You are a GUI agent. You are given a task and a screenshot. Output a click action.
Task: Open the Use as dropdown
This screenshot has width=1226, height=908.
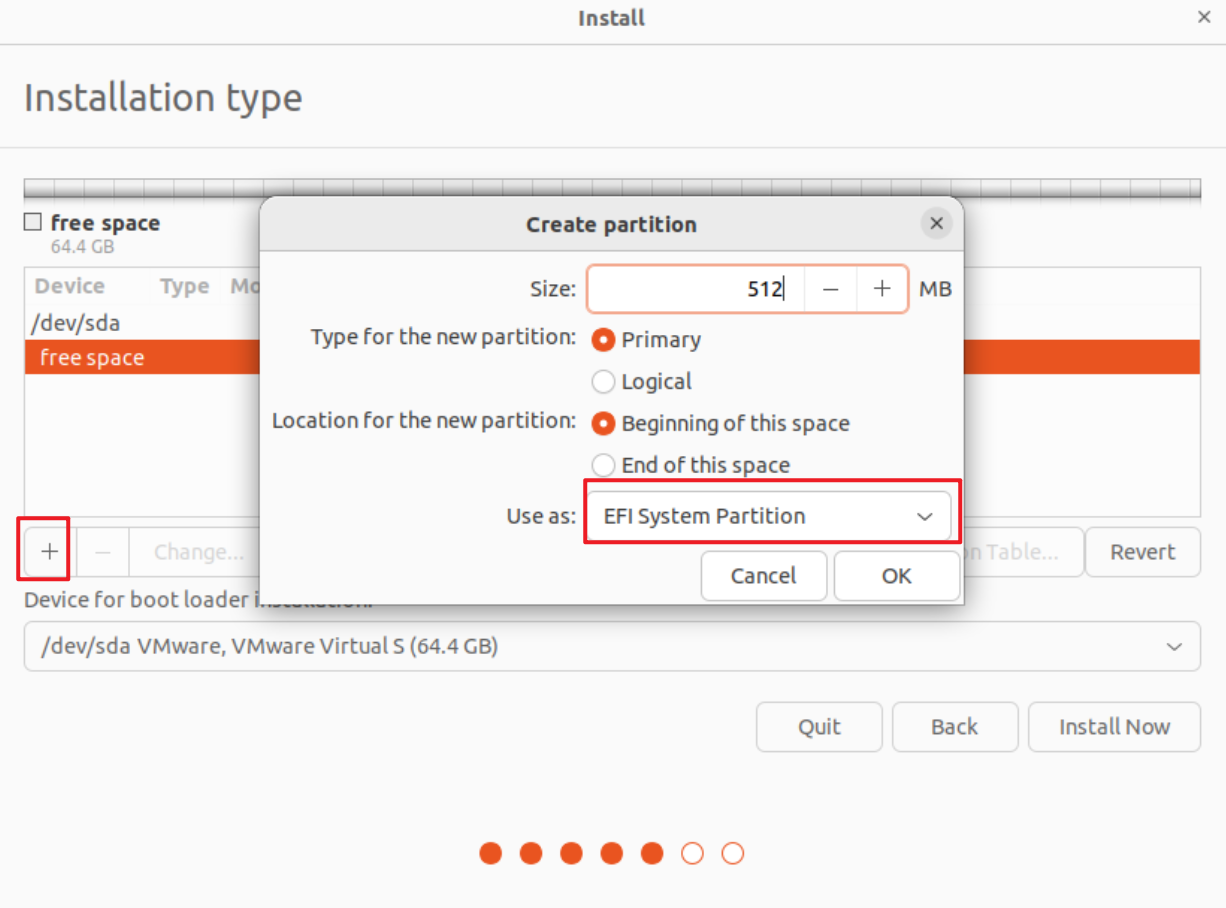768,517
